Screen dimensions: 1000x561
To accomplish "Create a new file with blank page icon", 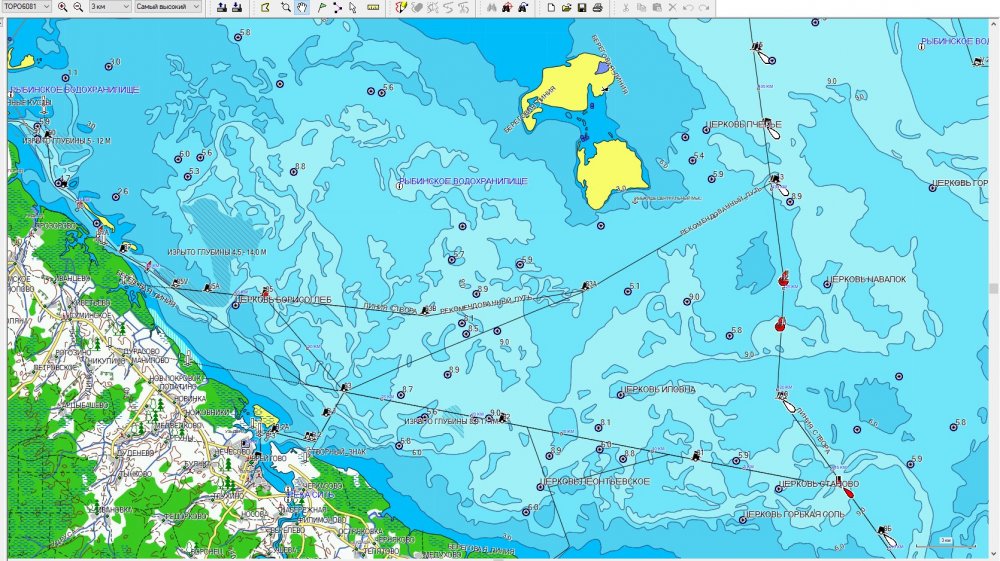I will click(x=551, y=7).
